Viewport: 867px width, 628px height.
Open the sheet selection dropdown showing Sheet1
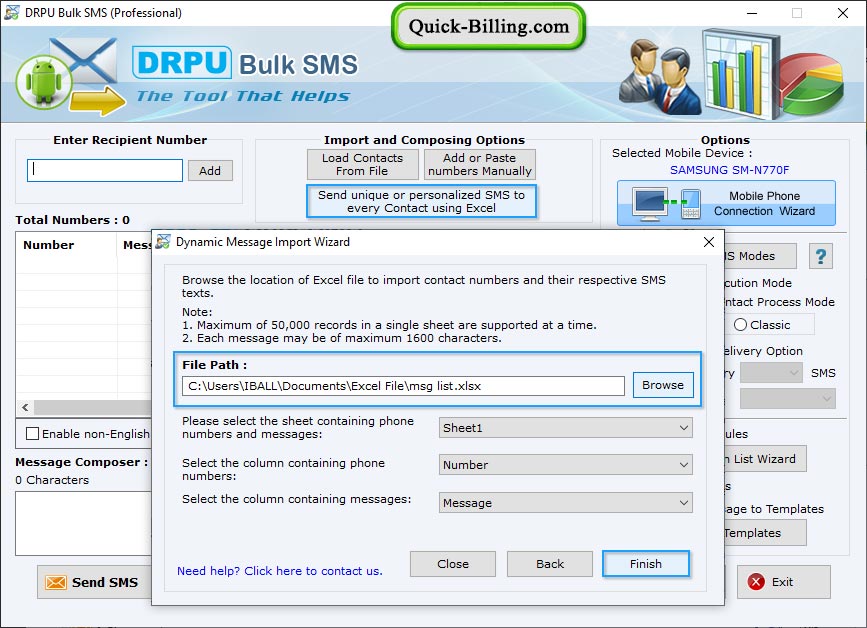(x=566, y=428)
